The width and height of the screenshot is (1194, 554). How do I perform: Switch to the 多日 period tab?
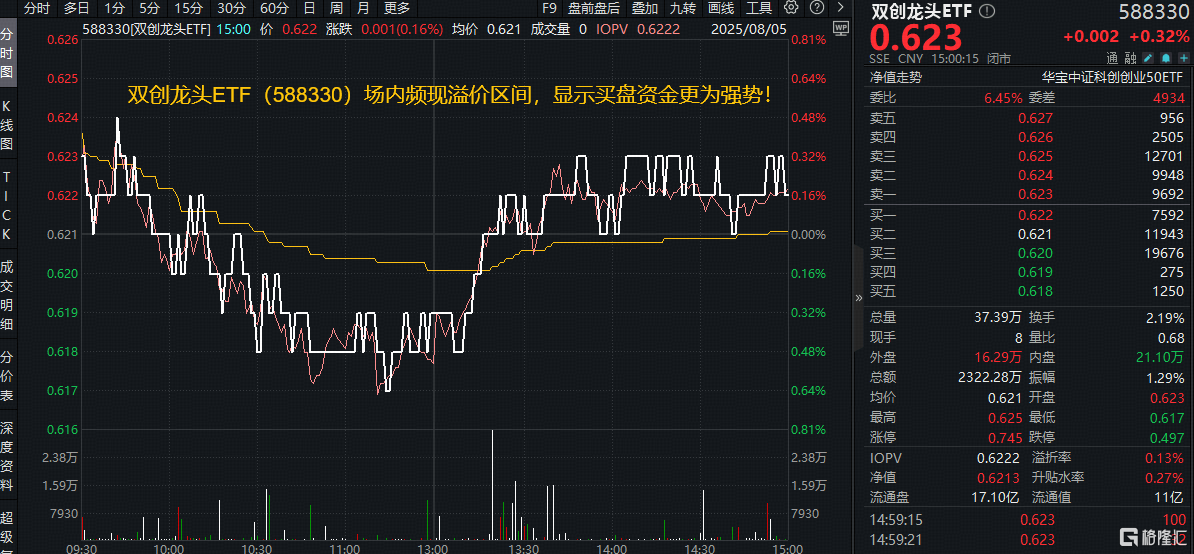[76, 8]
